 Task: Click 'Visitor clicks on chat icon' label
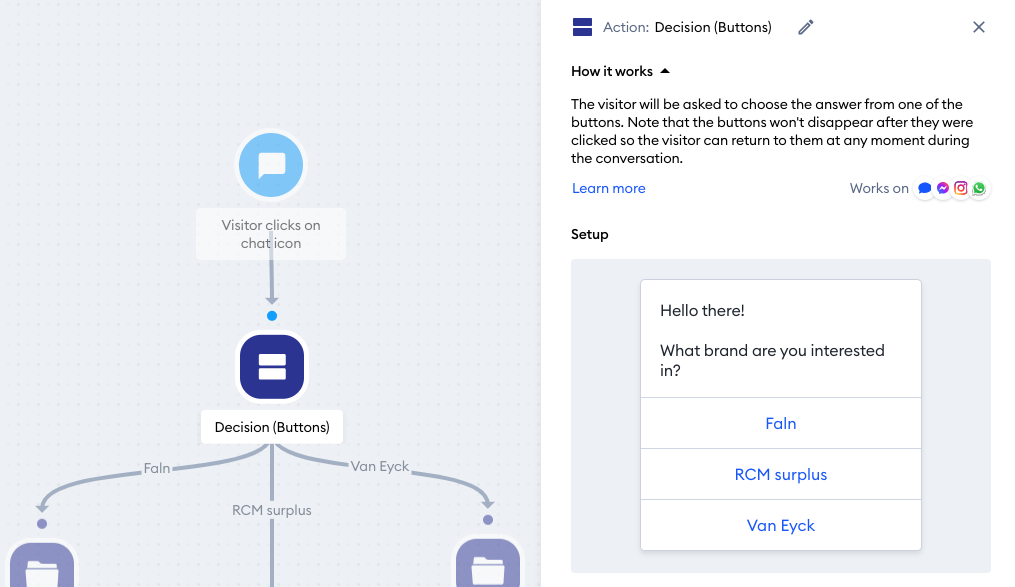(x=271, y=234)
